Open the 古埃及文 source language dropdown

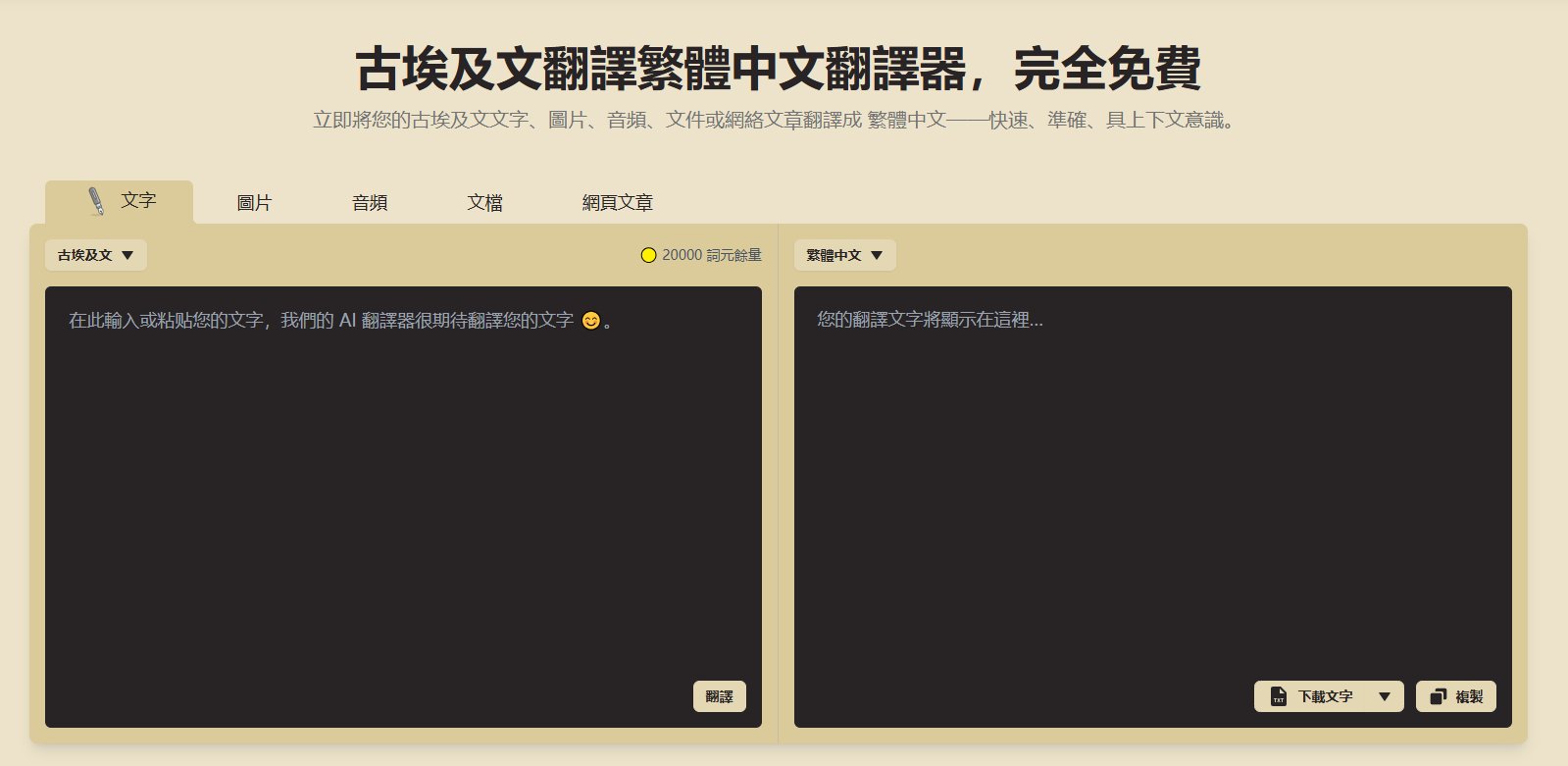[95, 255]
